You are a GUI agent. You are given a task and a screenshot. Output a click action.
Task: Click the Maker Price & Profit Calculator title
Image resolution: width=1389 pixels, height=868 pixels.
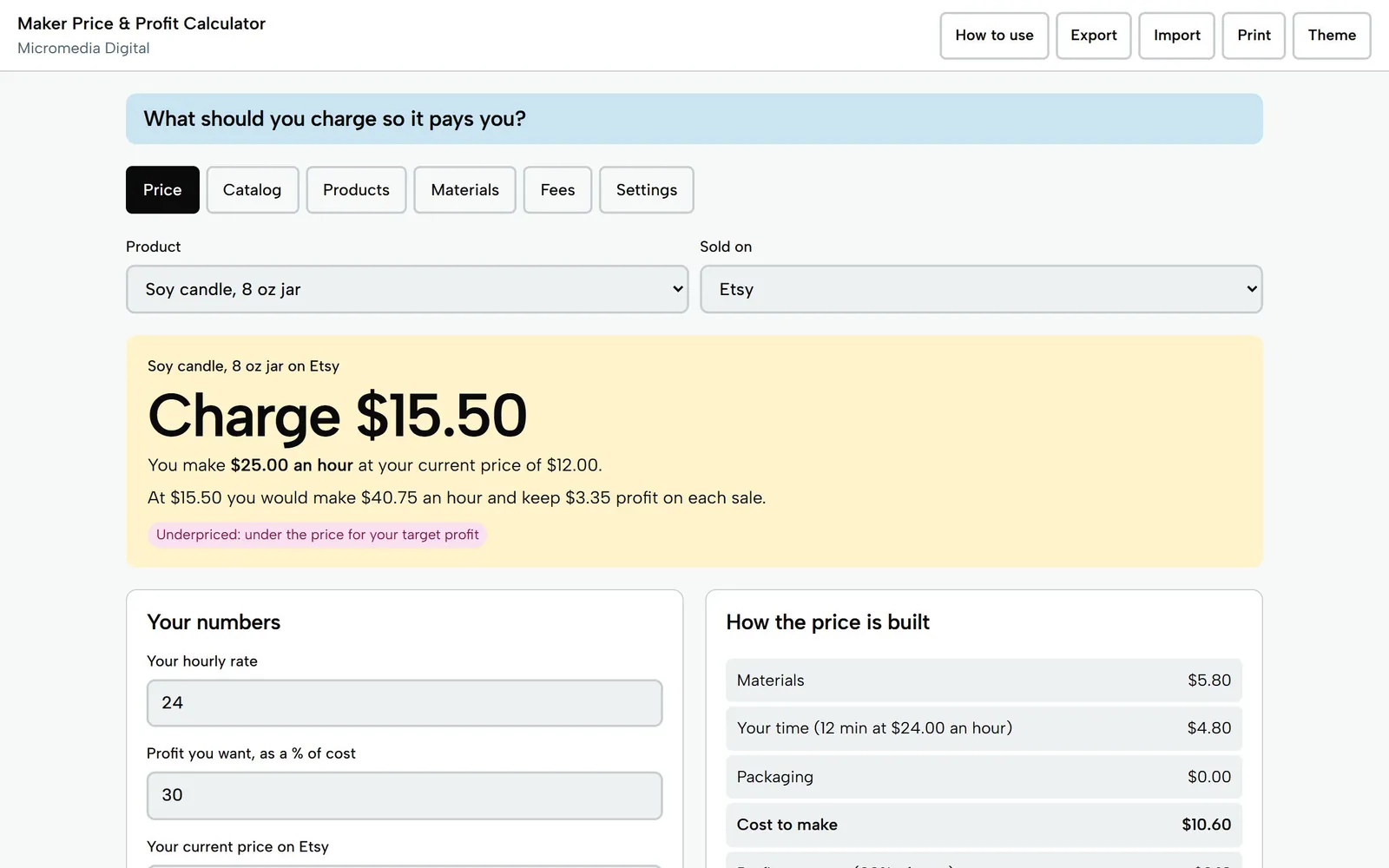tap(142, 23)
